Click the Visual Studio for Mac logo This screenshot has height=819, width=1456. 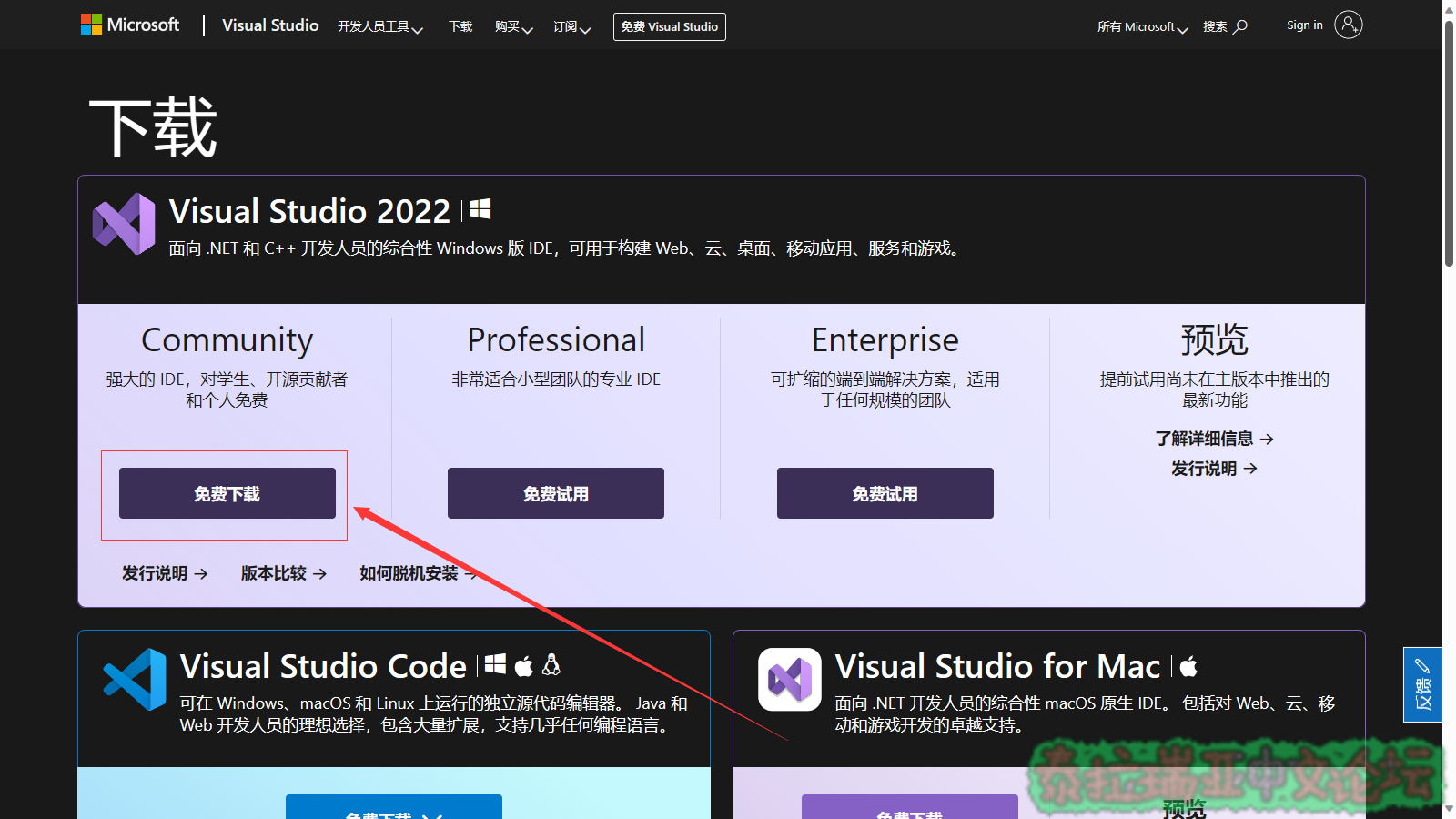(789, 679)
